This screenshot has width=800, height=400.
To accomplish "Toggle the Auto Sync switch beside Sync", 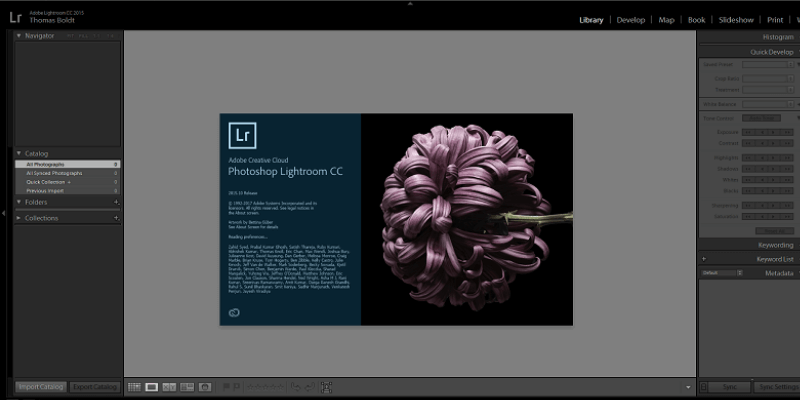I will click(704, 387).
